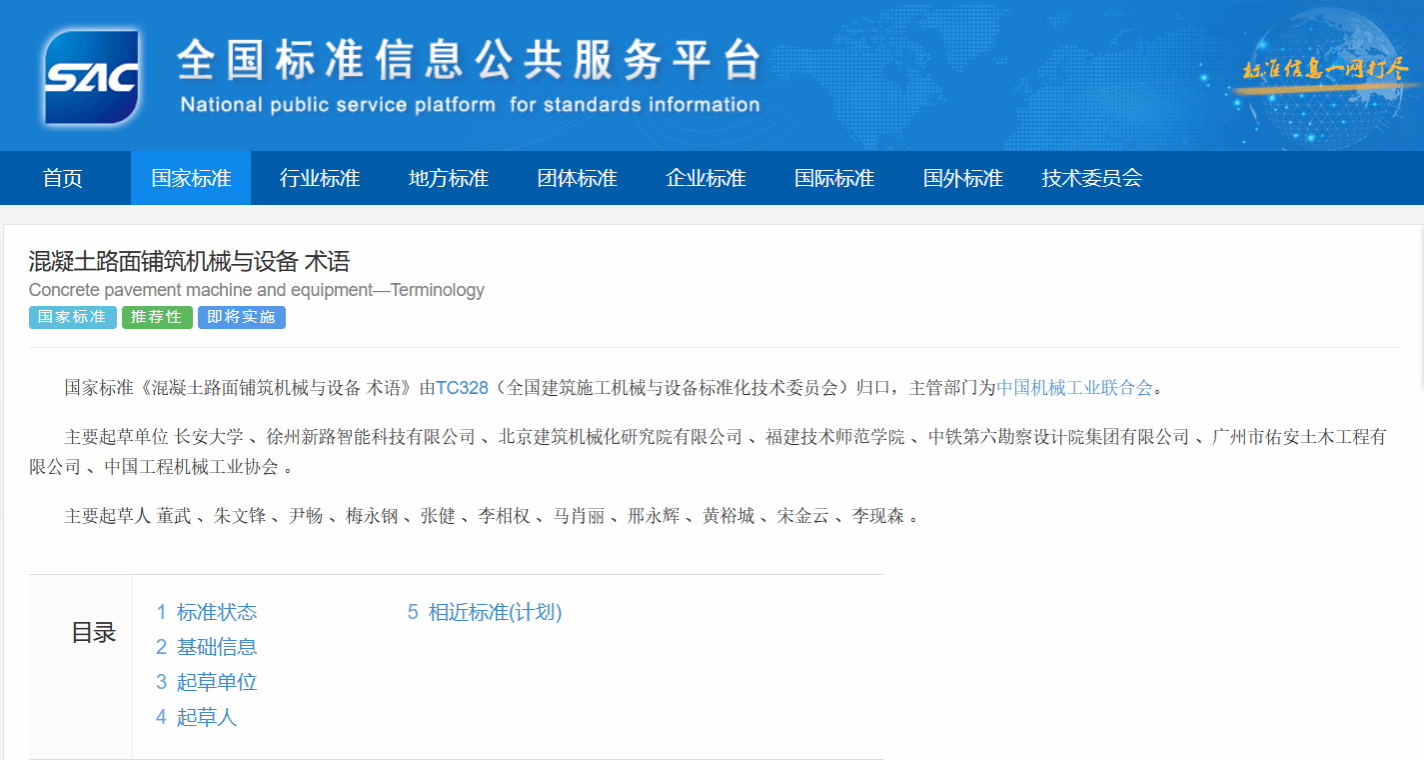Click drafter name 李相权

504,516
